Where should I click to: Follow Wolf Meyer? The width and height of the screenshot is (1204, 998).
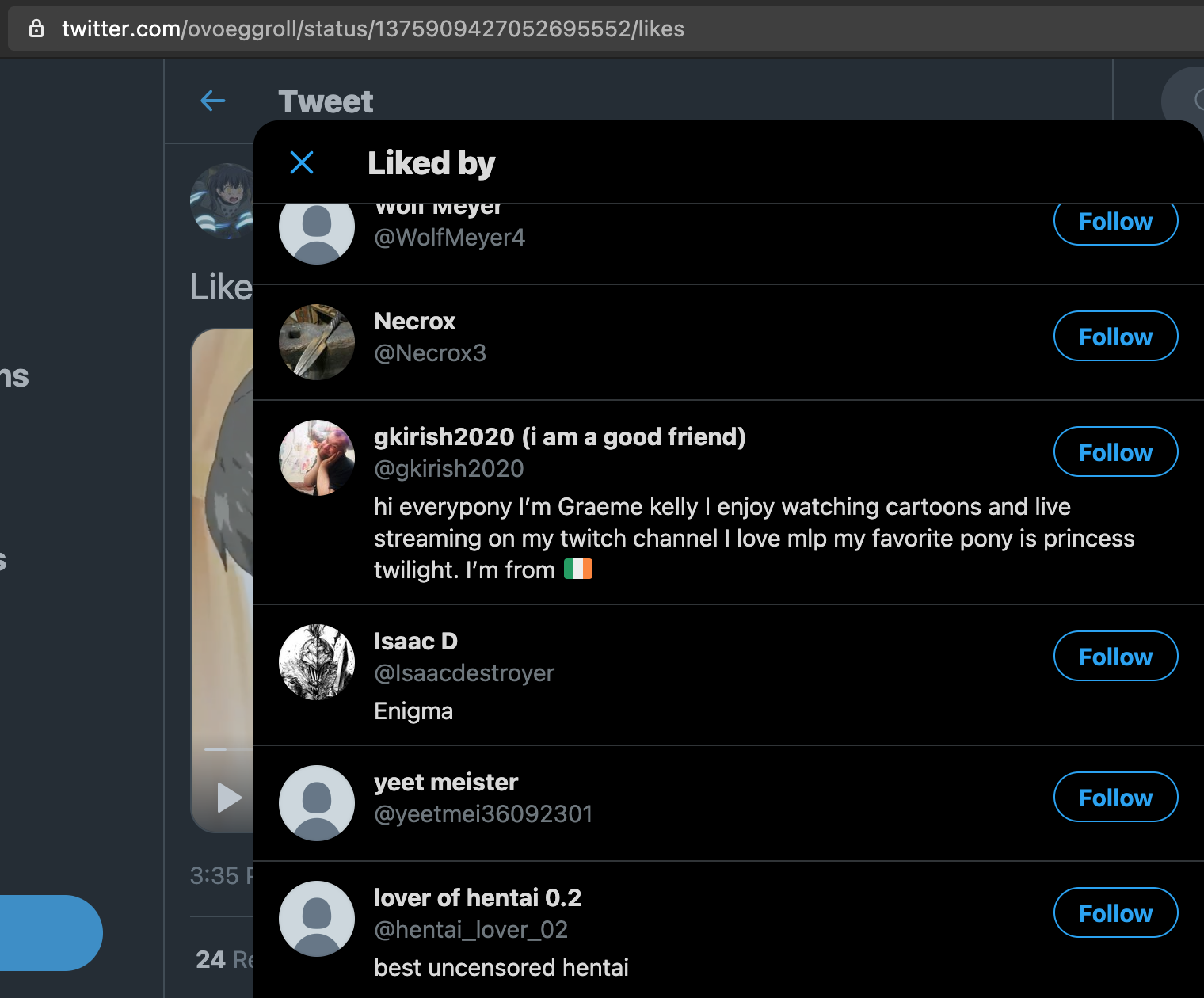pyautogui.click(x=1115, y=224)
